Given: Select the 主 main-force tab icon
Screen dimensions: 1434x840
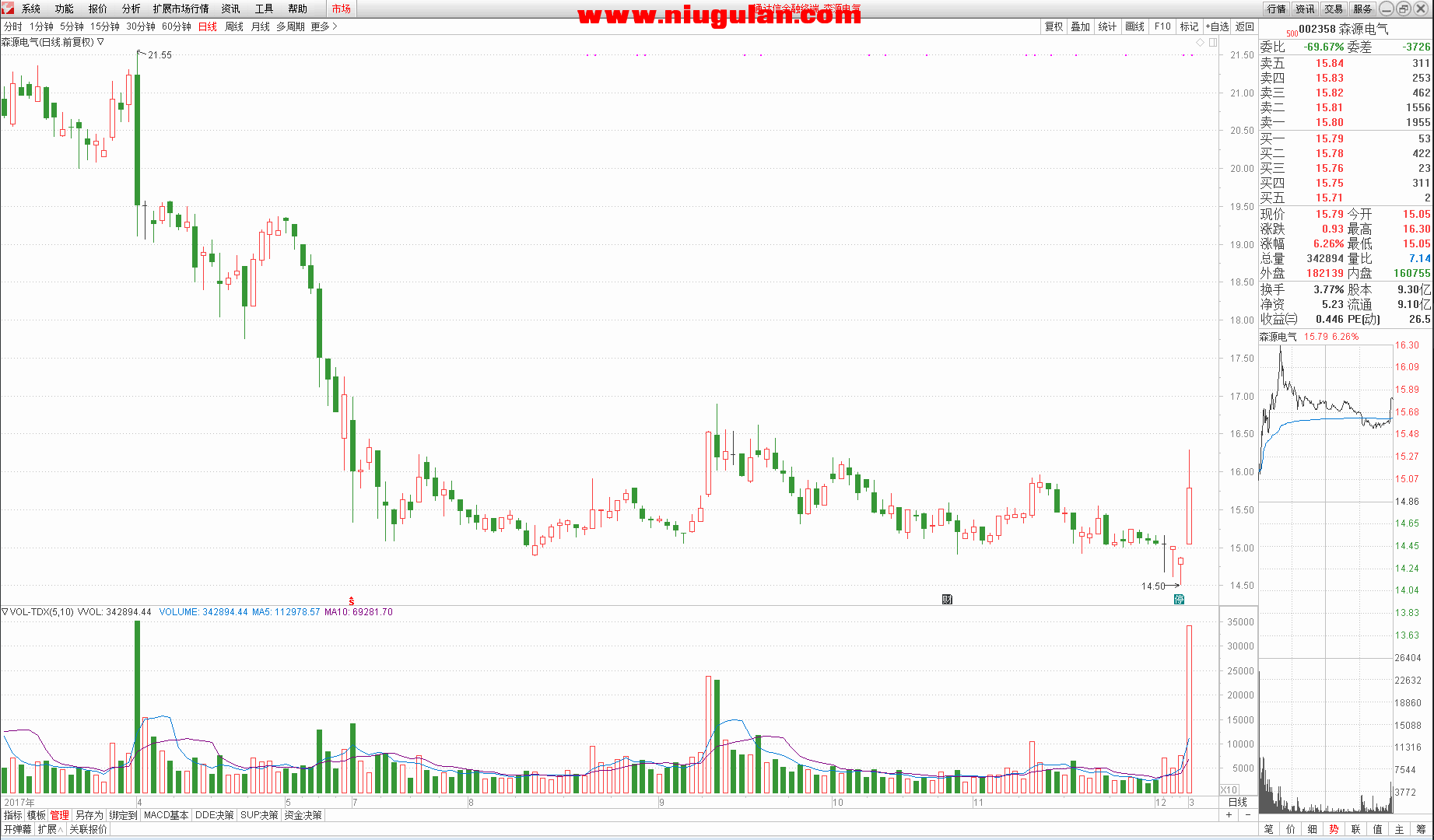Looking at the screenshot, I should point(1400,829).
